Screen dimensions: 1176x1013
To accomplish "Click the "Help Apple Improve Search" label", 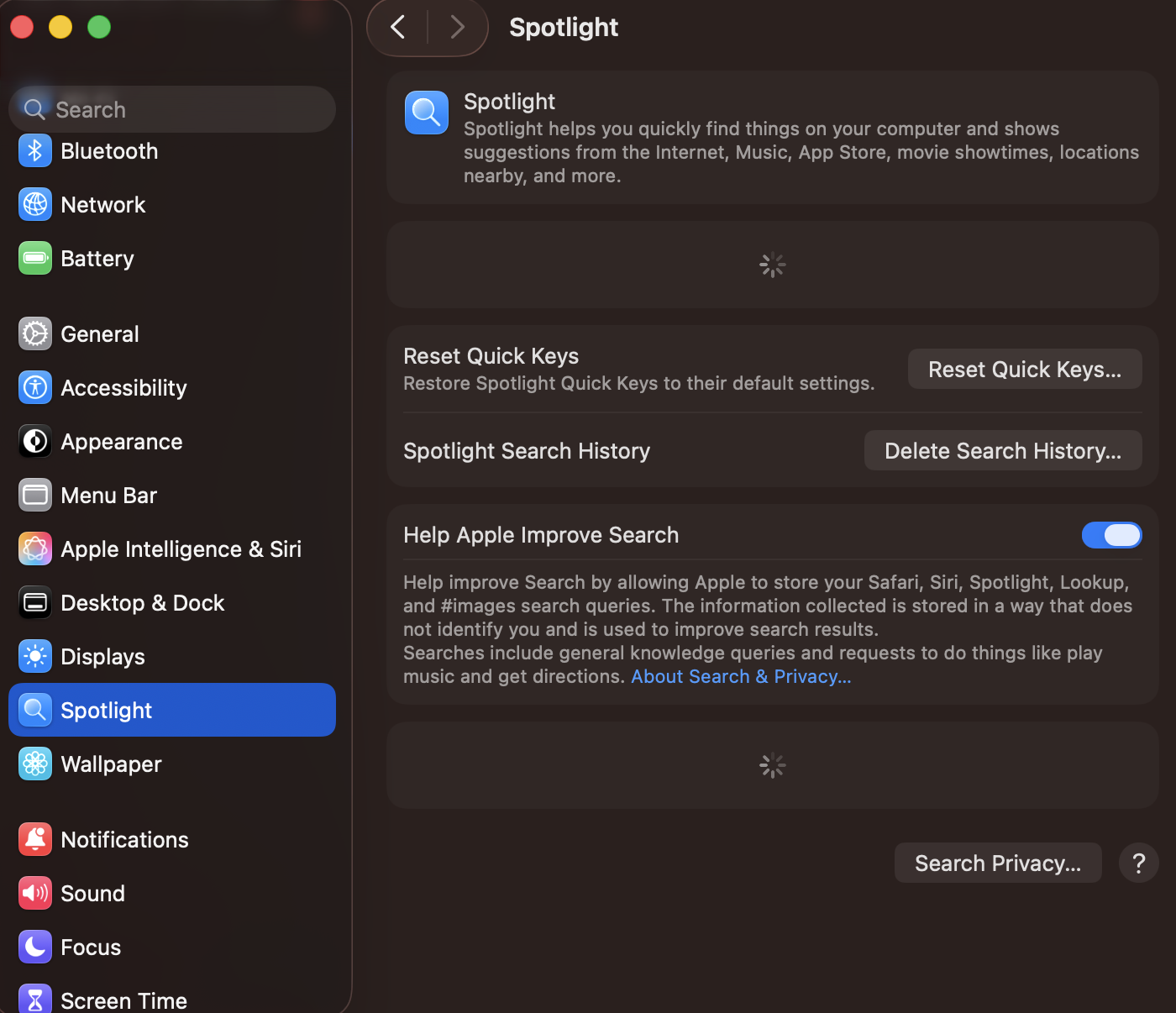I will (x=541, y=535).
